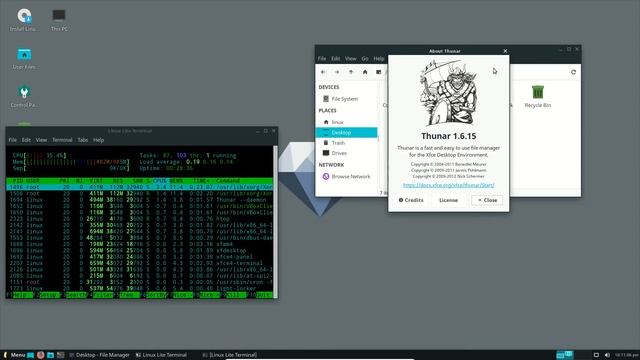The image size is (640, 360).
Task: Open the View menu in terminal window
Action: 41,140
